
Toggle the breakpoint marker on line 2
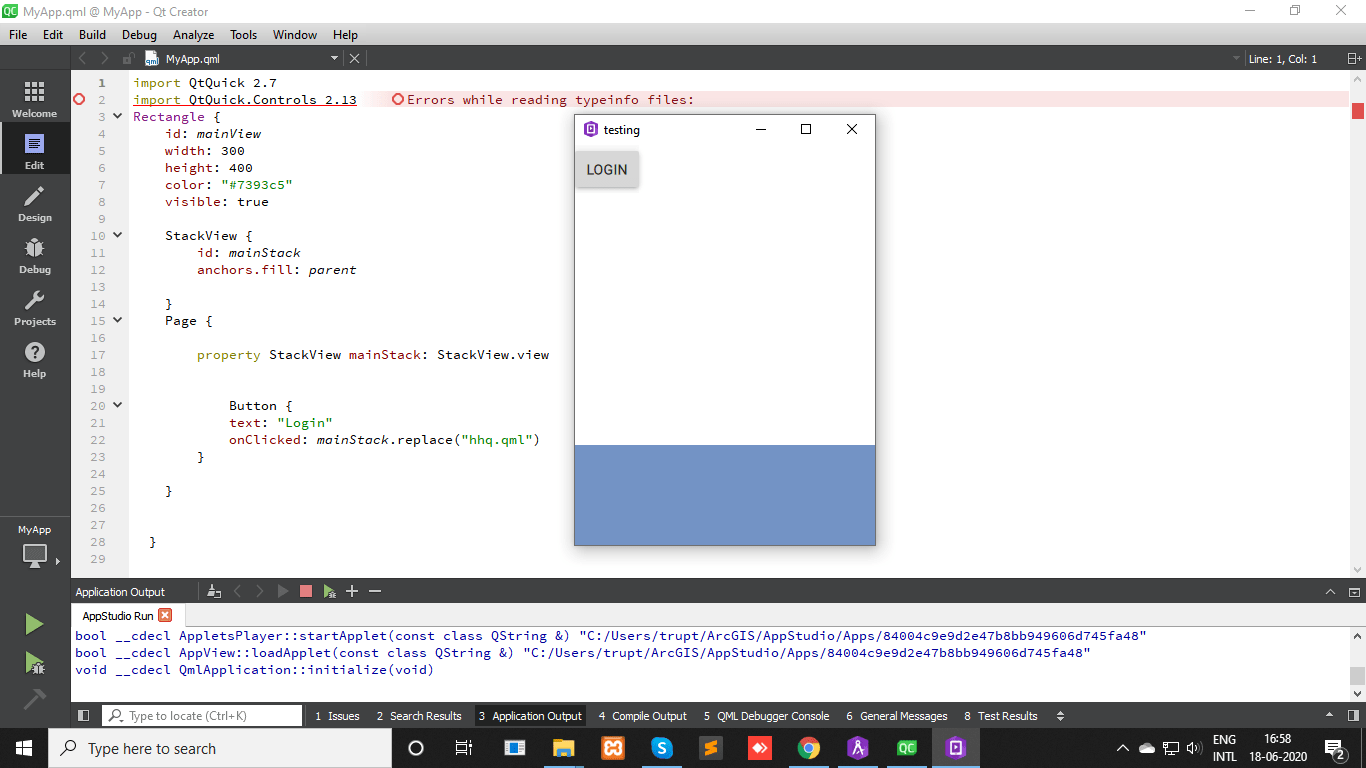(x=80, y=100)
